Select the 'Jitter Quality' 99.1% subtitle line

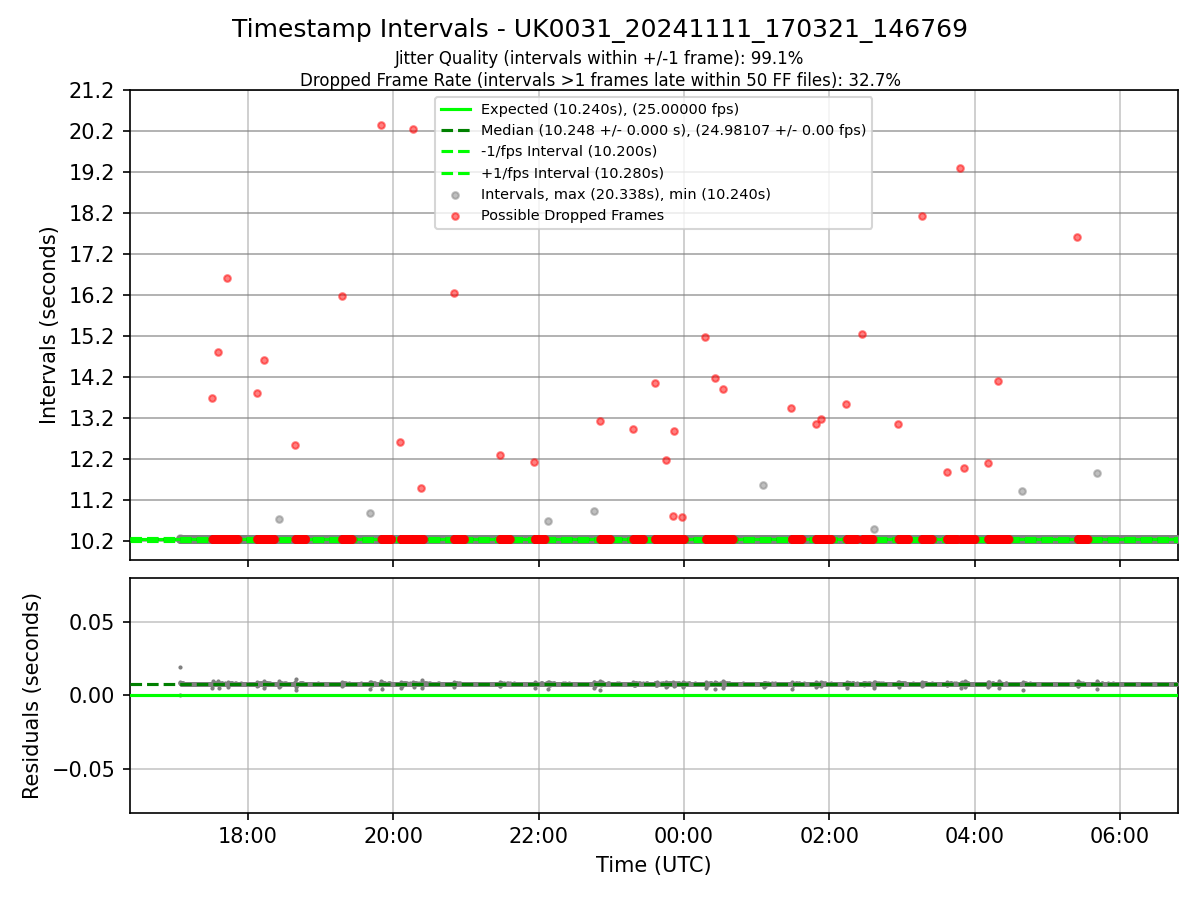pos(599,58)
